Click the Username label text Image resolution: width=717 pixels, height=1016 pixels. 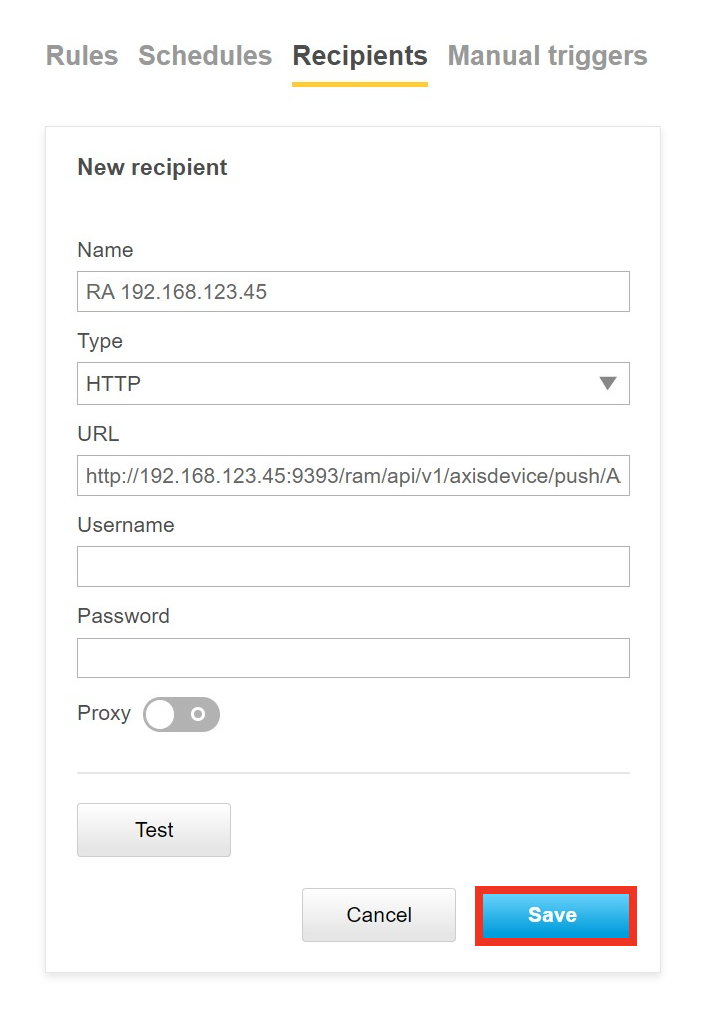click(126, 525)
